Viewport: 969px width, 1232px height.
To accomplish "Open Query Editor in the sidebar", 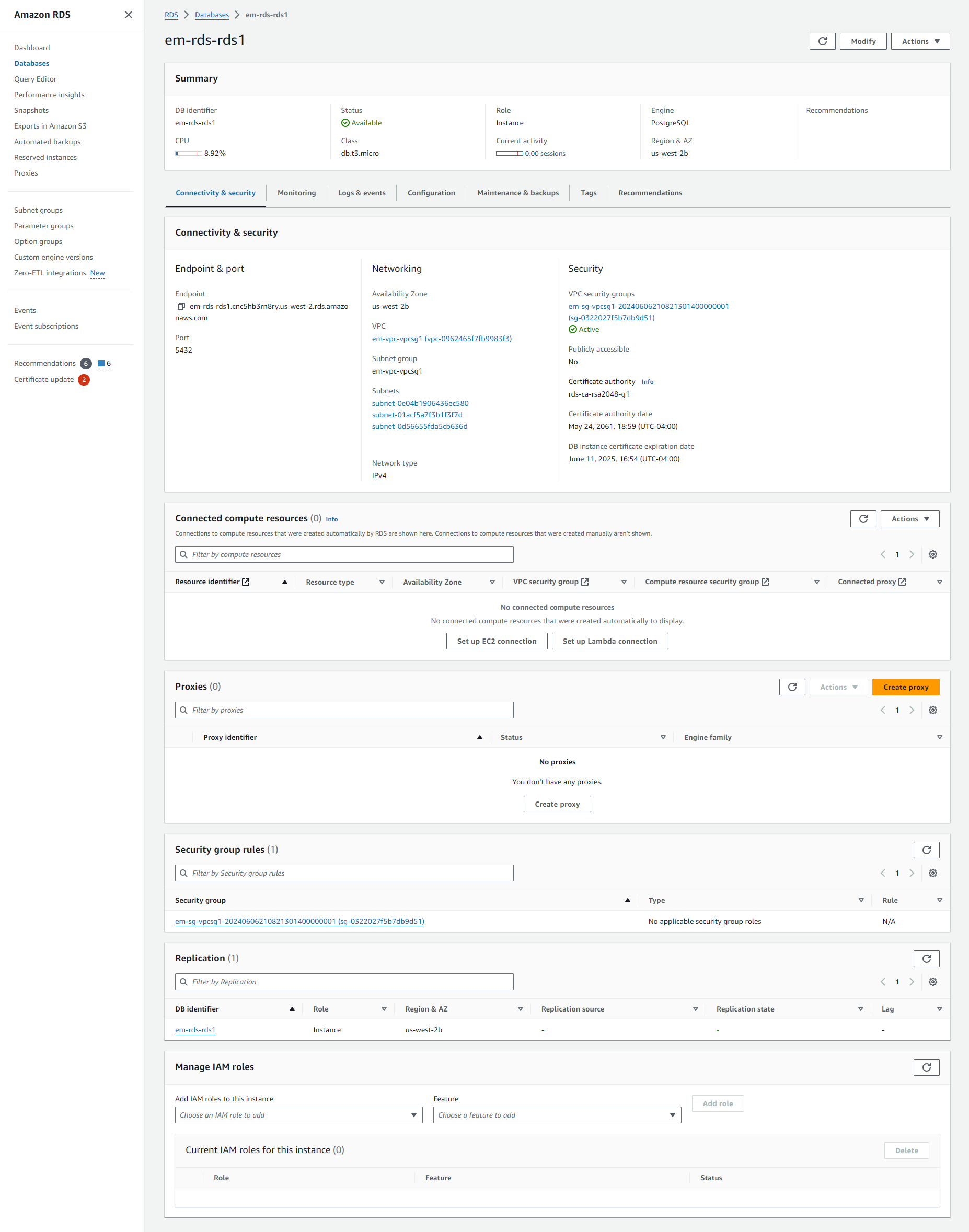I will (35, 79).
